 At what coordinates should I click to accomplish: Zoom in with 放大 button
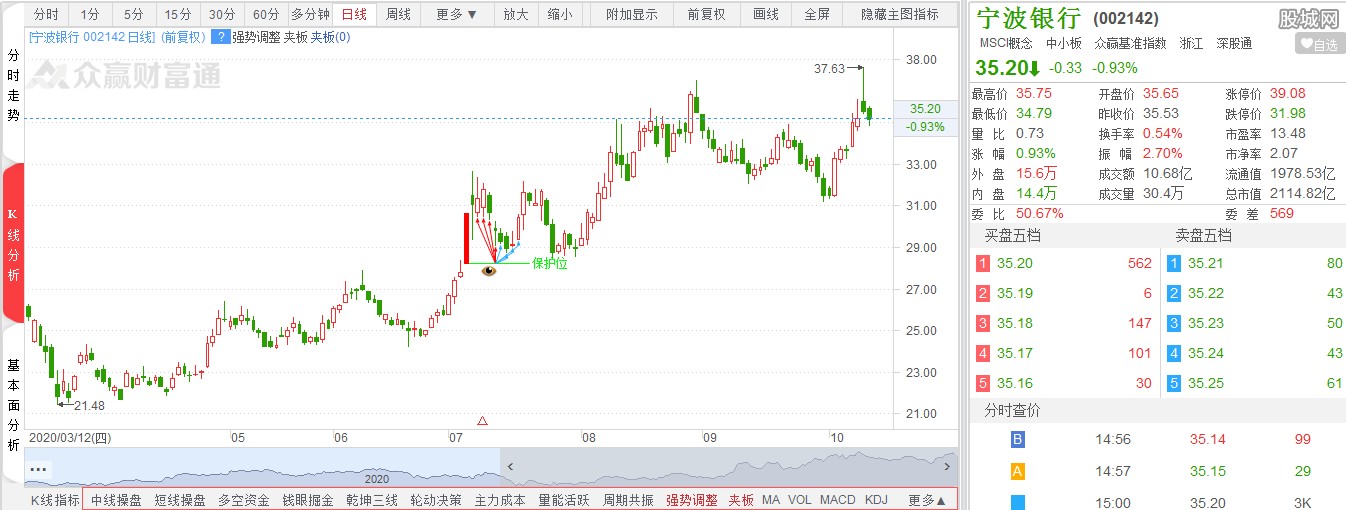[x=516, y=15]
